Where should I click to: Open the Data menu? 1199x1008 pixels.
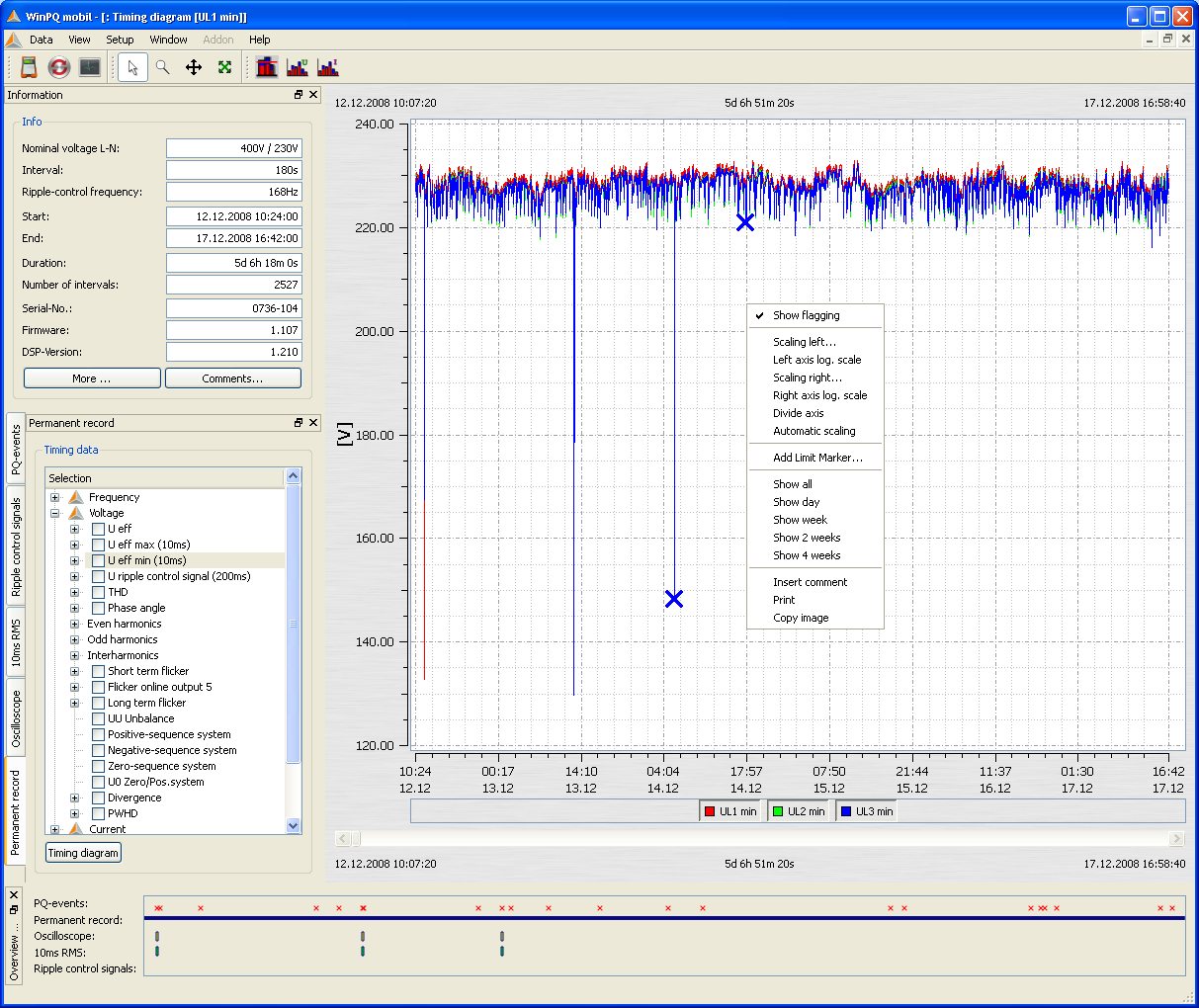(42, 40)
